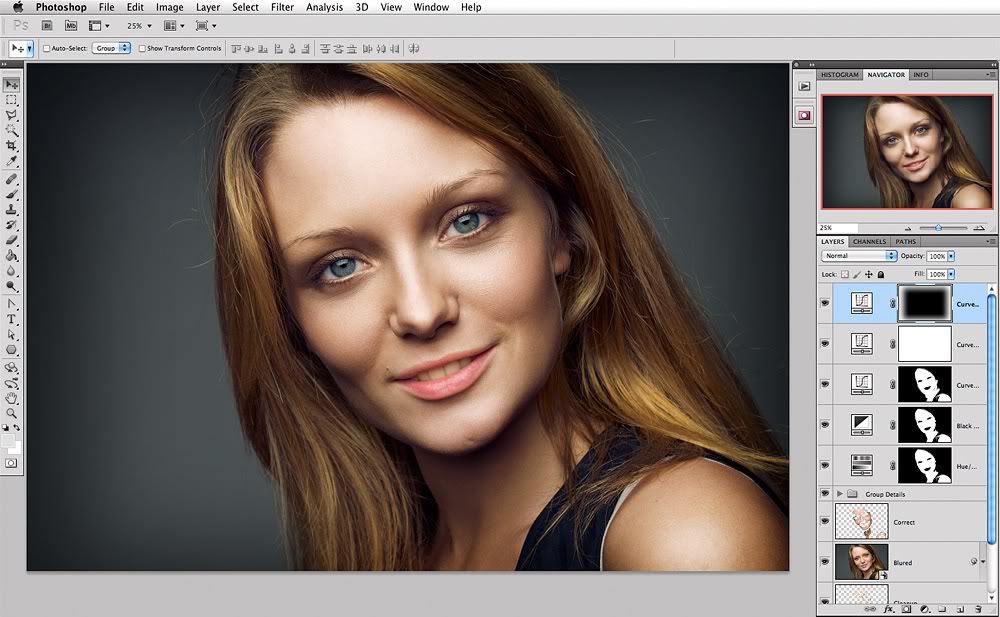Open the layer style fx menu

887,608
